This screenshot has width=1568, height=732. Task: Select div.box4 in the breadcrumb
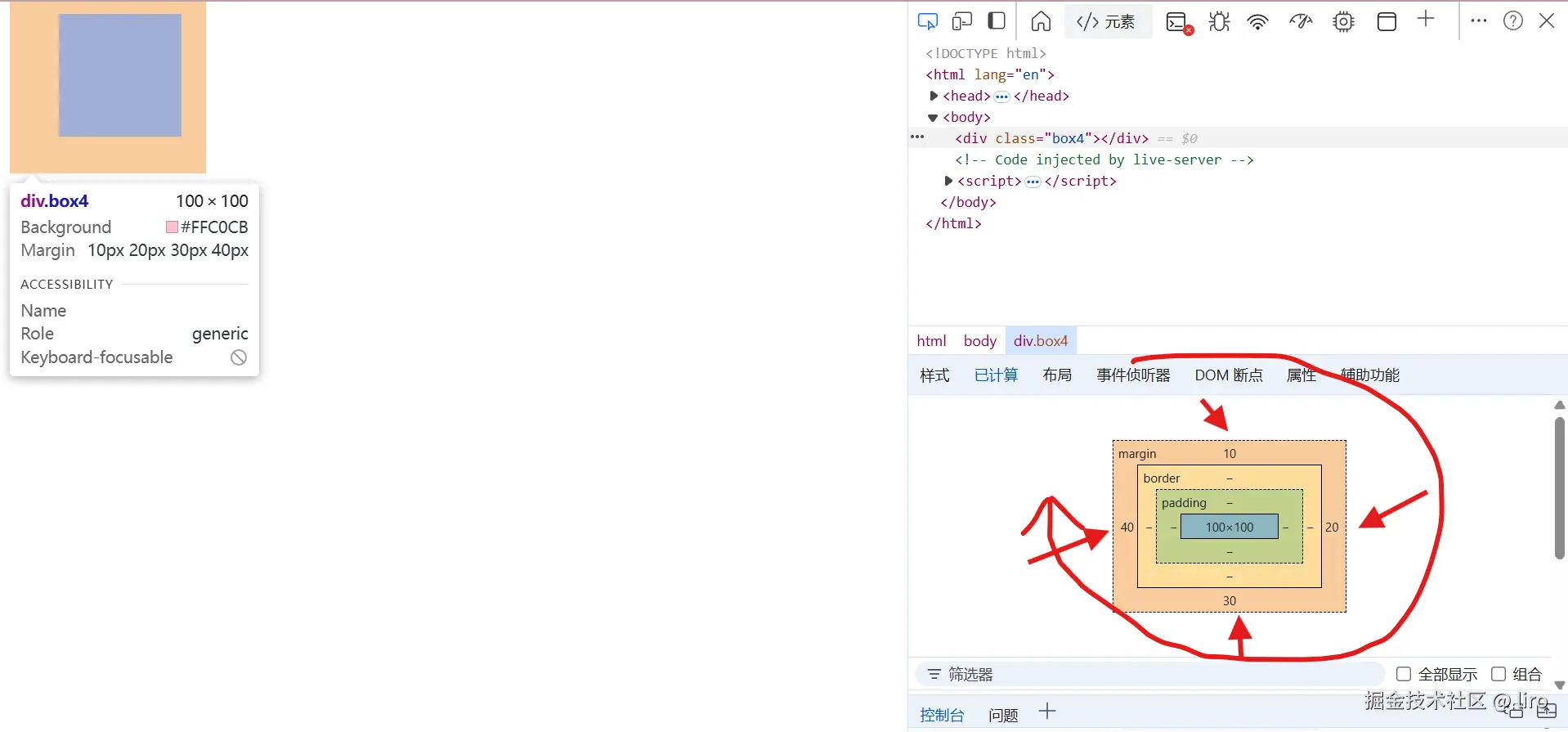tap(1041, 341)
